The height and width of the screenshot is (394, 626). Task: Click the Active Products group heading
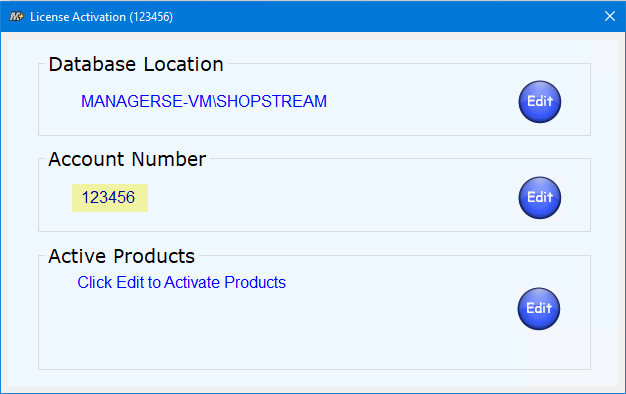point(121,256)
